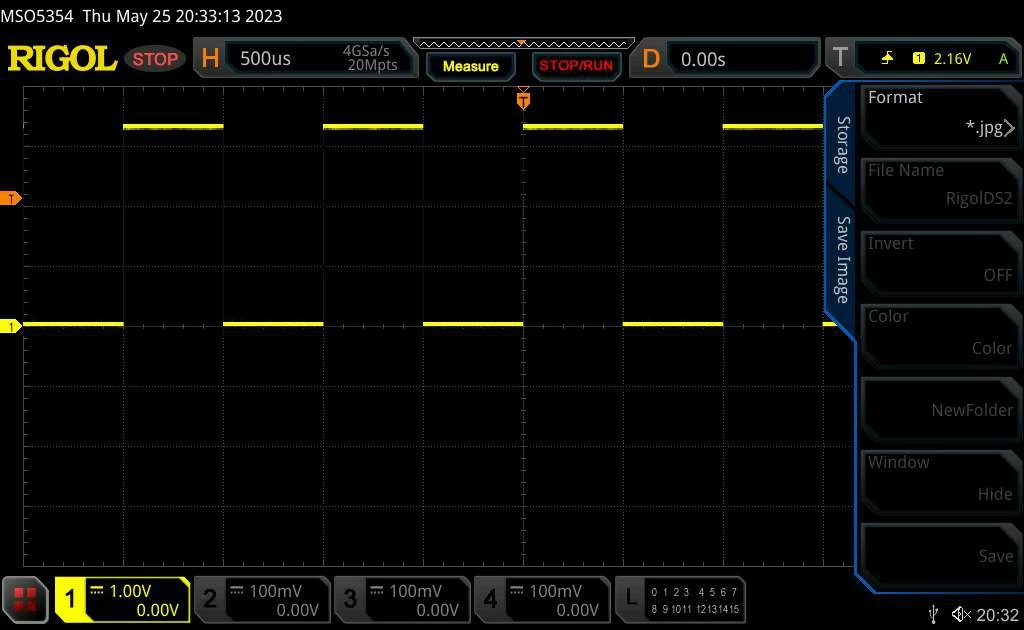Click the 20:32 clock display
The height and width of the screenshot is (630, 1024).
tap(997, 614)
